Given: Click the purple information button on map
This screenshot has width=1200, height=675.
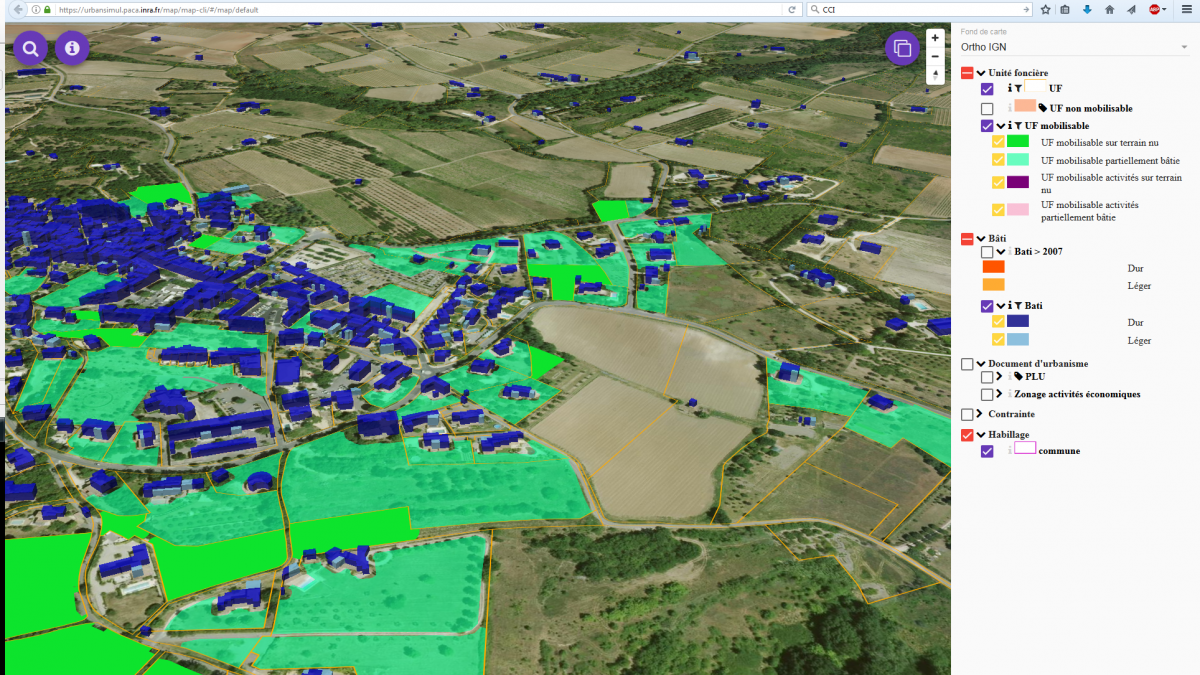Looking at the screenshot, I should point(72,48).
